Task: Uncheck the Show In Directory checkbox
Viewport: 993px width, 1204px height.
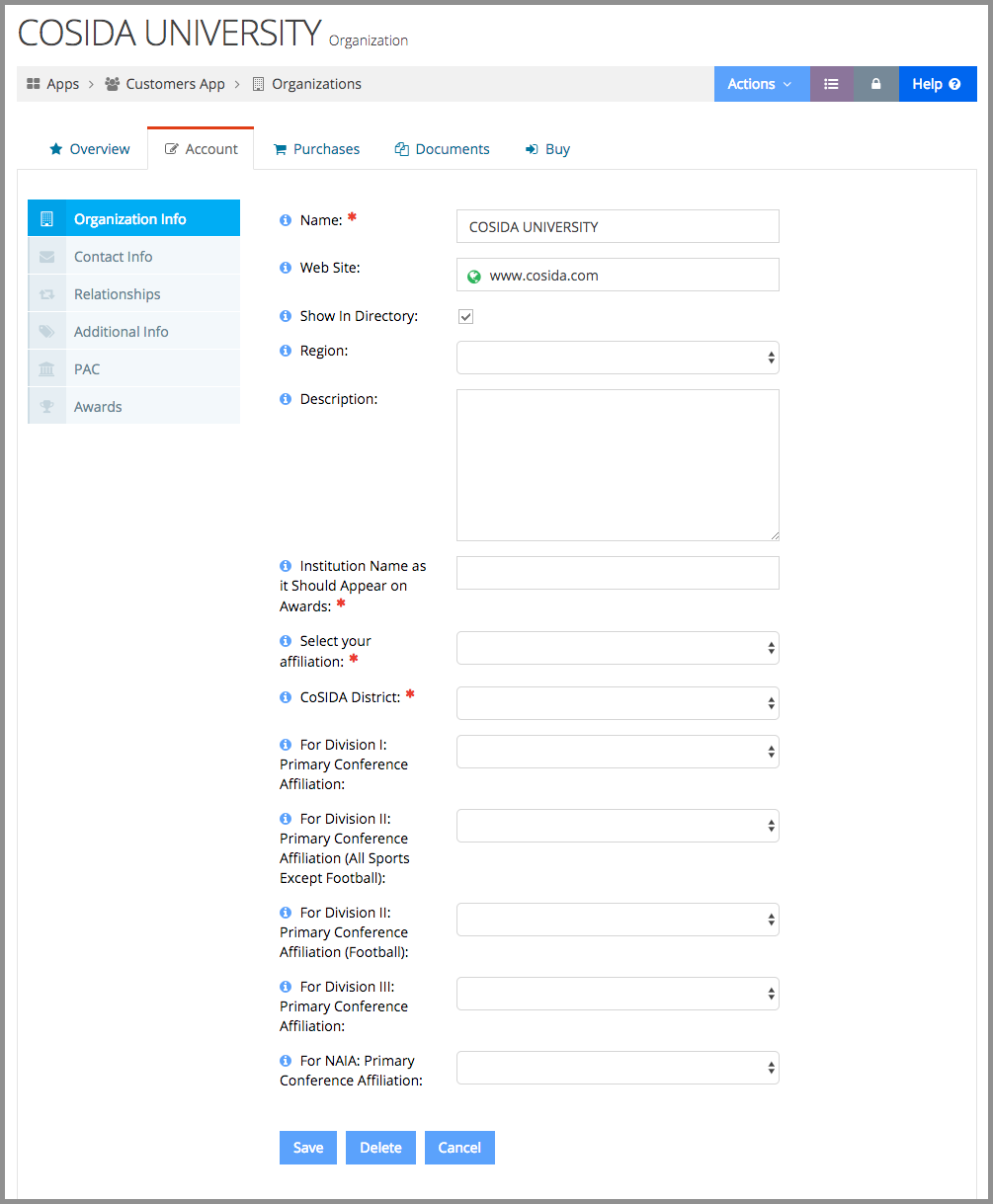Action: [465, 317]
